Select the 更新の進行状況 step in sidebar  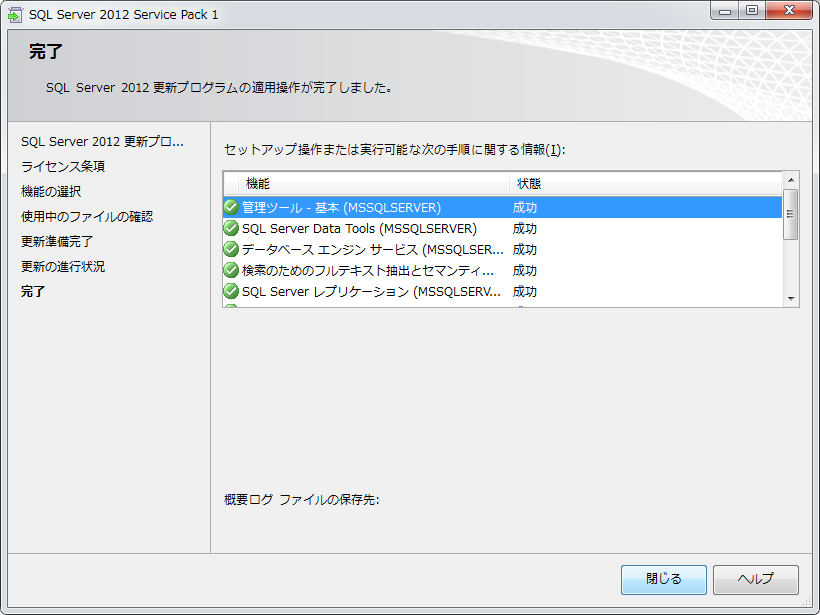click(x=63, y=266)
